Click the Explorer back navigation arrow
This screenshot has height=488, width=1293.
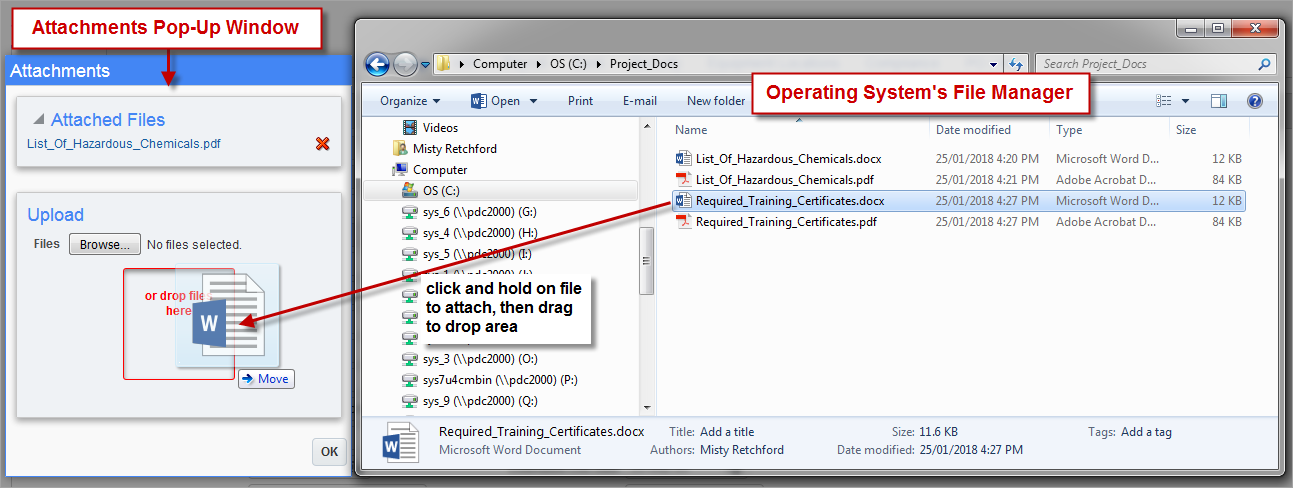pos(378,64)
